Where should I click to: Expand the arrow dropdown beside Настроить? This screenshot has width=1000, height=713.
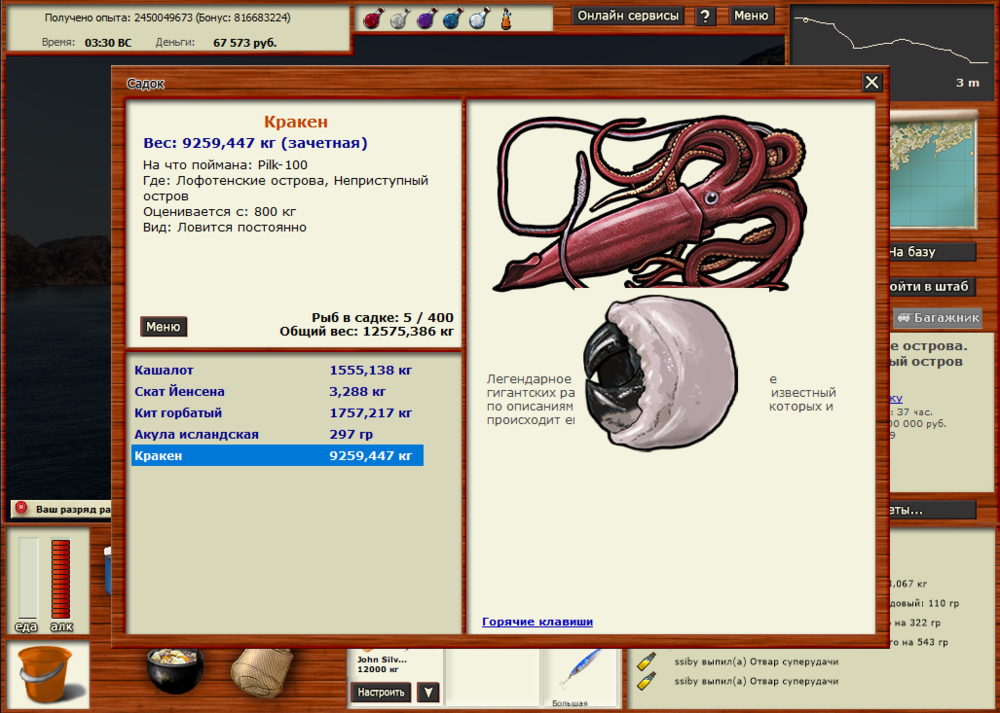428,692
